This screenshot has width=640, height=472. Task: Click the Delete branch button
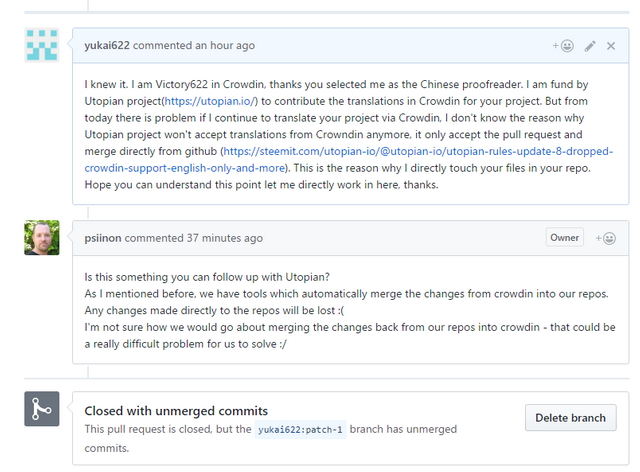pyautogui.click(x=570, y=417)
